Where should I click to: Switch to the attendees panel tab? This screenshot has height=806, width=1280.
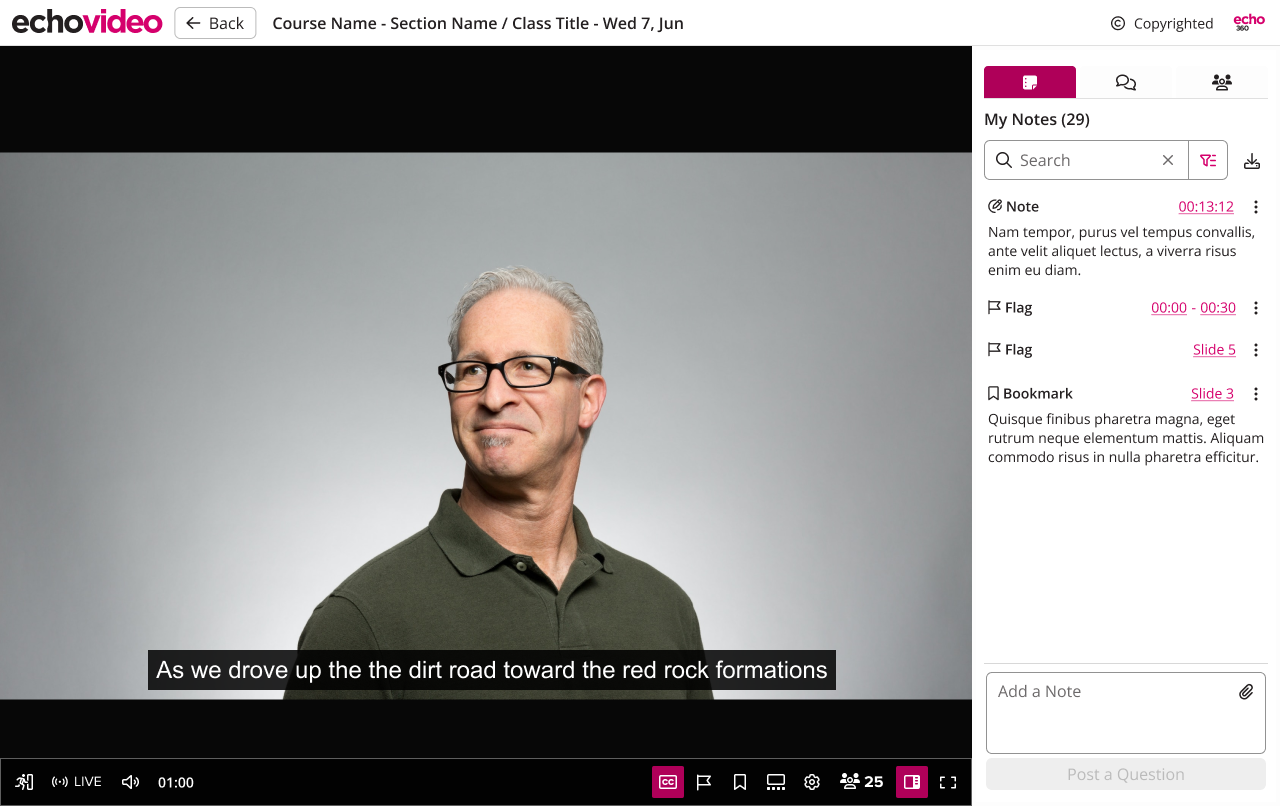click(x=1221, y=82)
